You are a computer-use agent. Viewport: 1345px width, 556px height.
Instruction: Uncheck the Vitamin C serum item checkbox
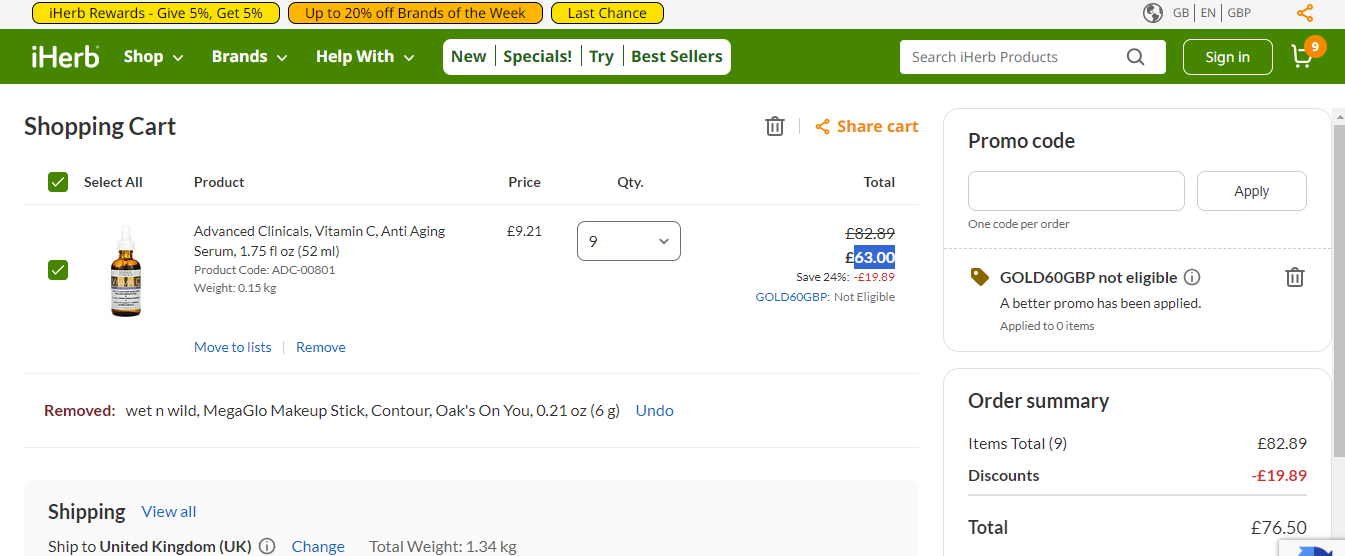tap(58, 270)
